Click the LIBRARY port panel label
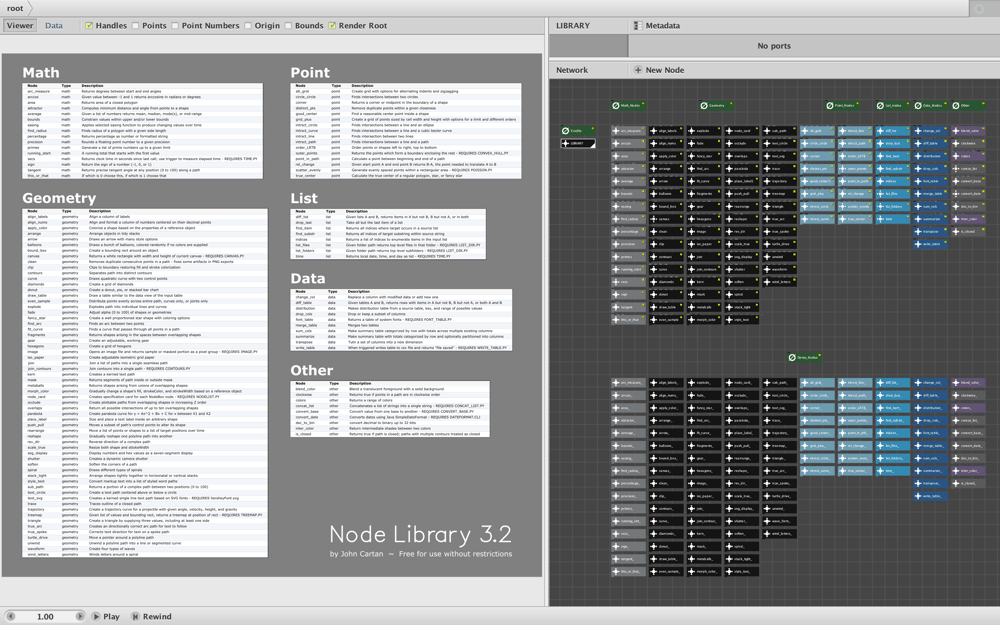The image size is (1000, 625). [x=573, y=26]
